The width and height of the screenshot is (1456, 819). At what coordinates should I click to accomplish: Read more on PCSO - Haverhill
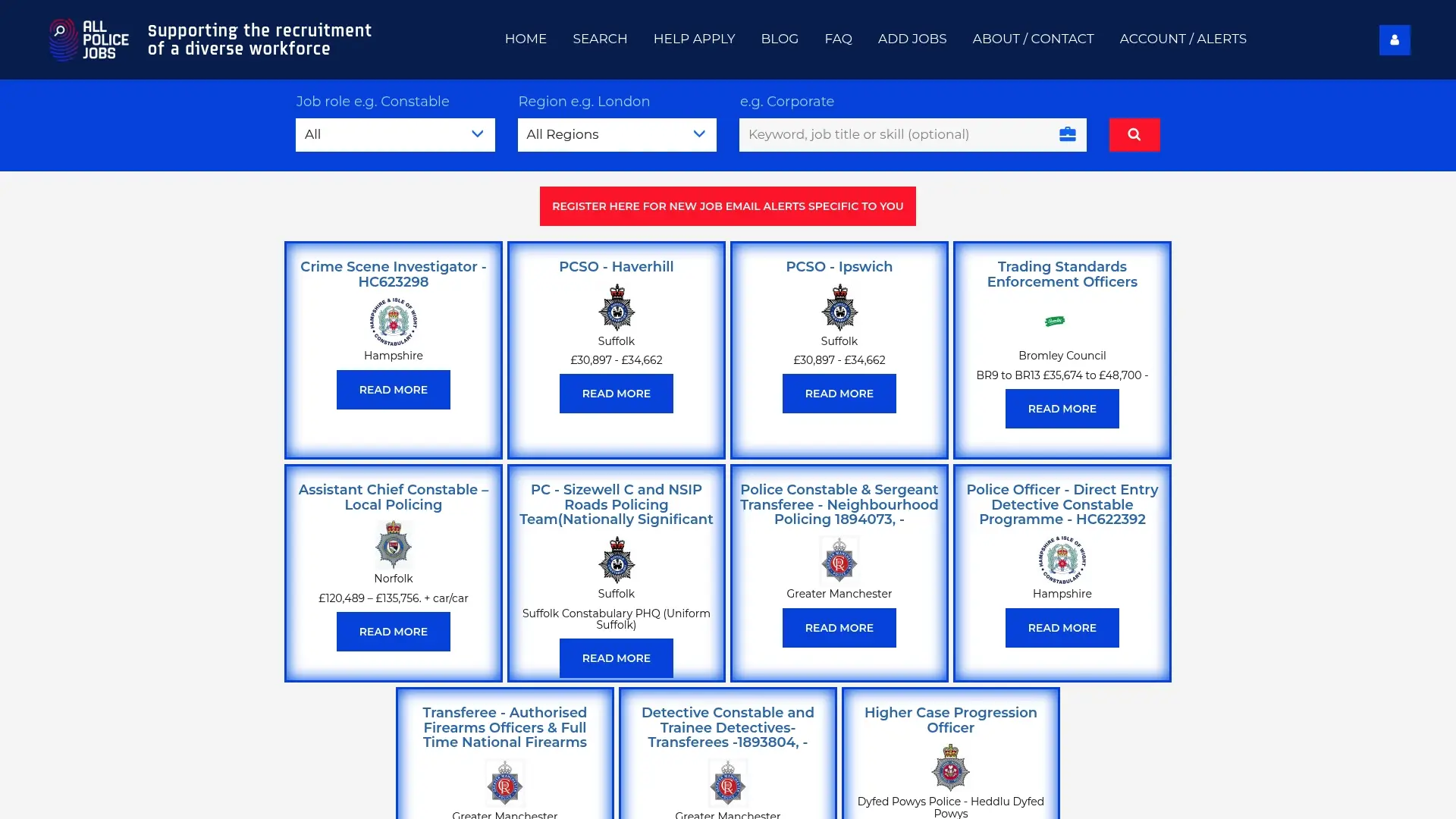[x=617, y=394]
